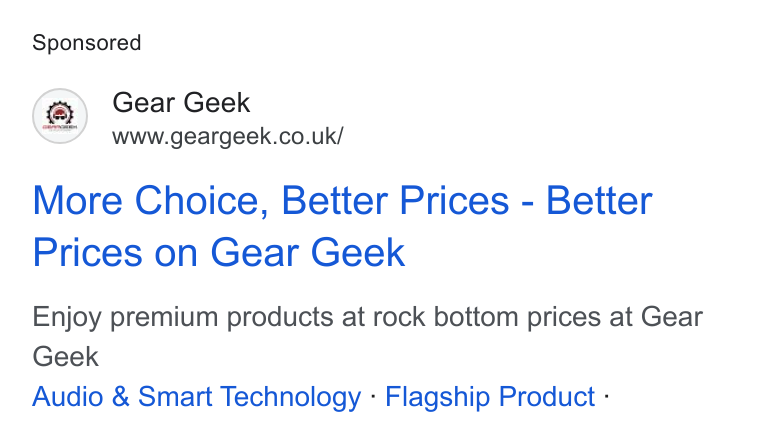
Task: Click the ad description about premium products
Action: click(367, 337)
